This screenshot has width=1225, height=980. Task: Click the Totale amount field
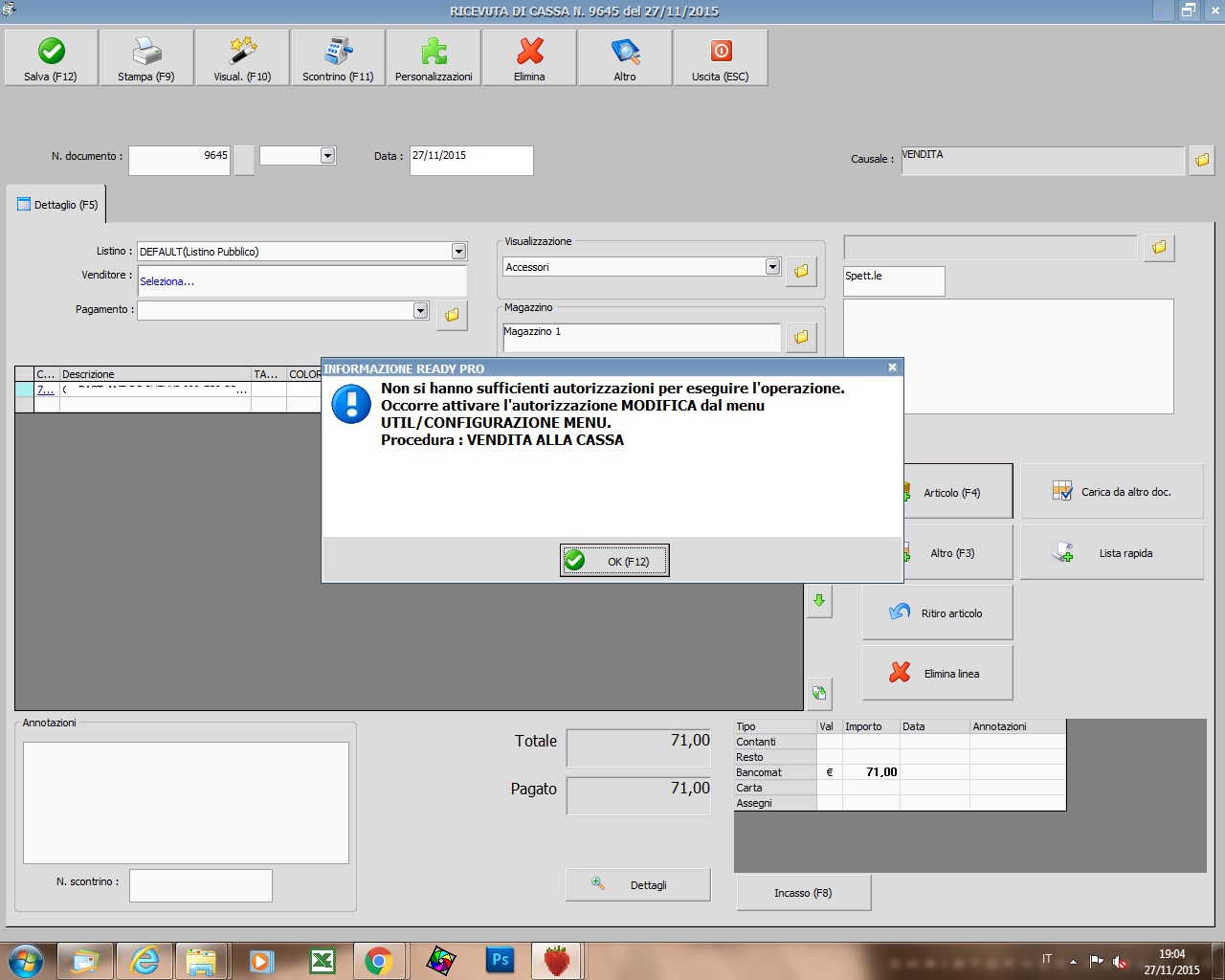point(638,747)
